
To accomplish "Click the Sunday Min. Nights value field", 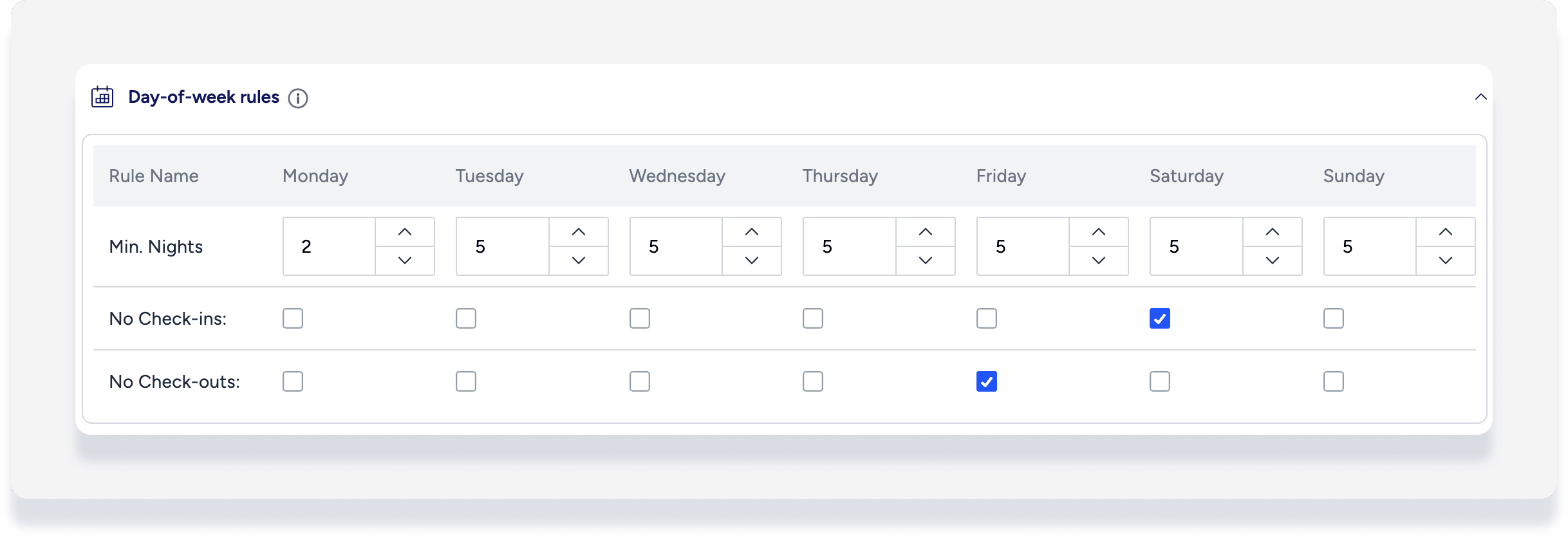I will point(1370,246).
